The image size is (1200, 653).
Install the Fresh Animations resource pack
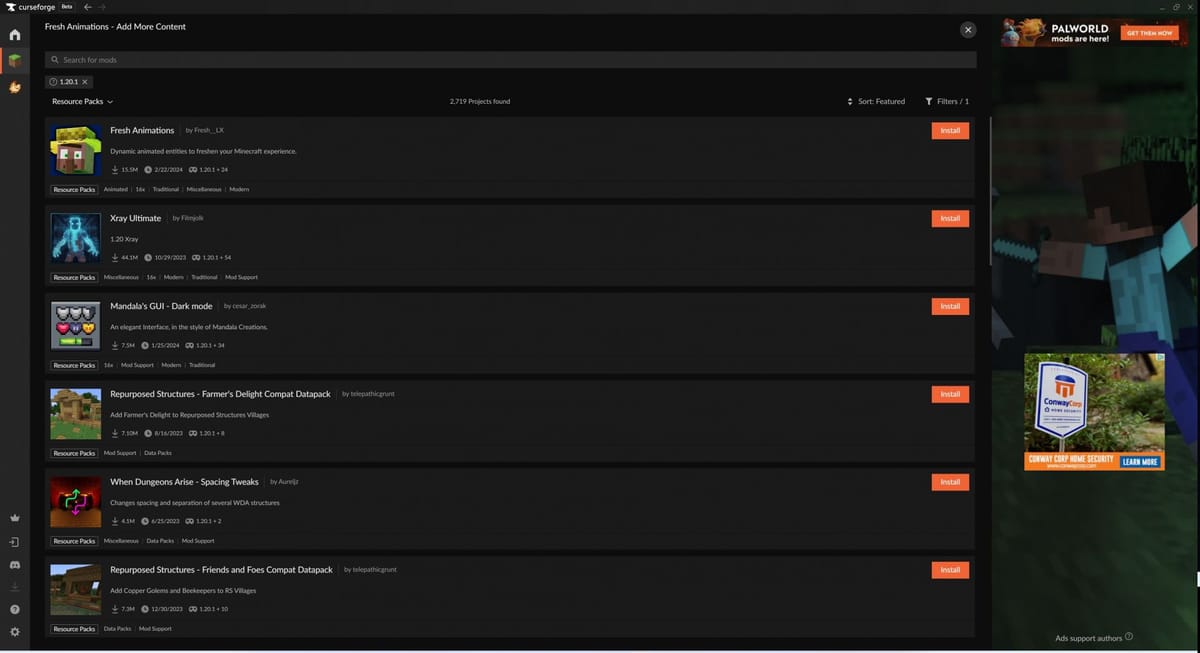pos(949,131)
